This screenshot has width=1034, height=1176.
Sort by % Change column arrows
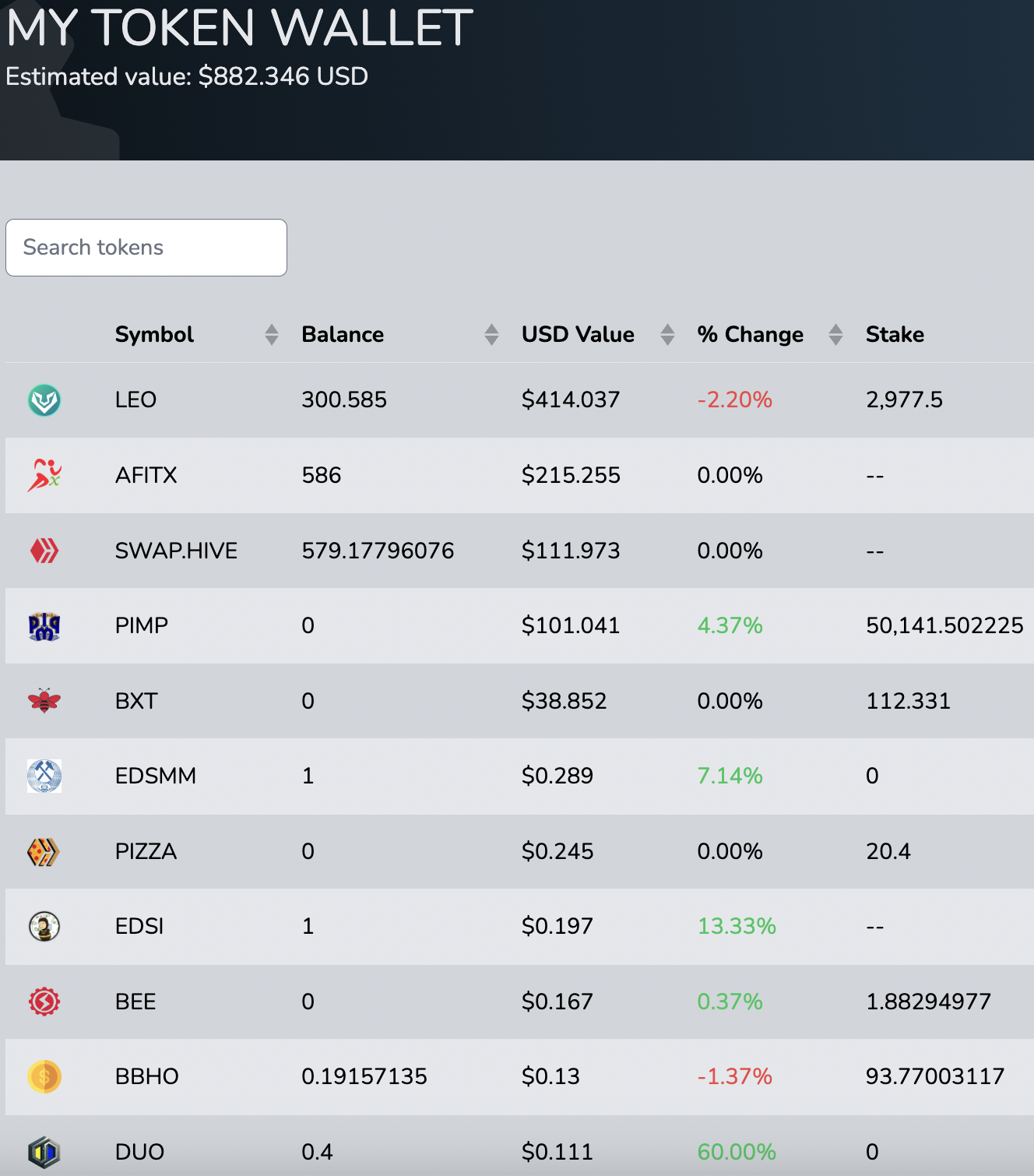pyautogui.click(x=835, y=335)
